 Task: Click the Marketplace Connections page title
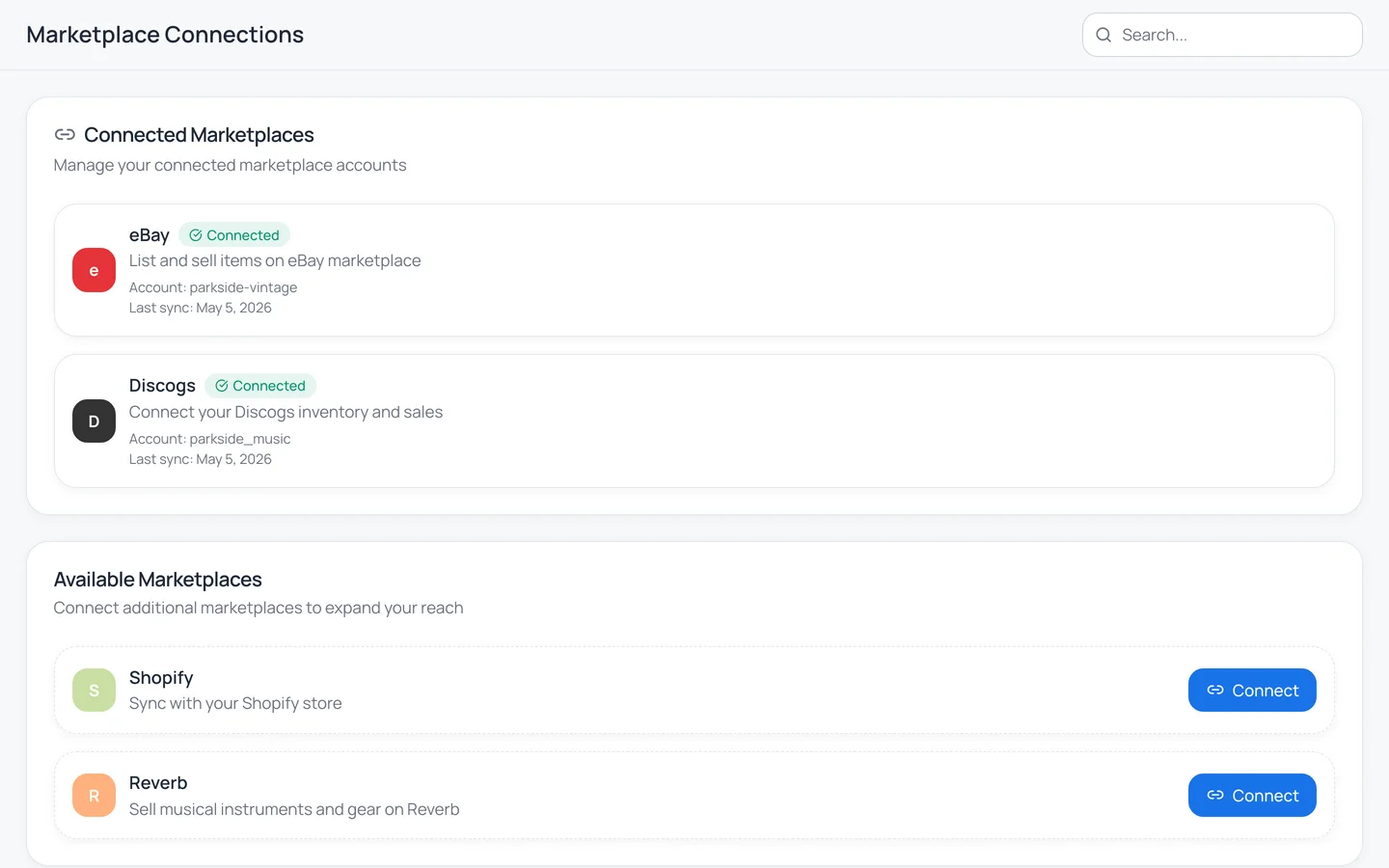pyautogui.click(x=165, y=35)
